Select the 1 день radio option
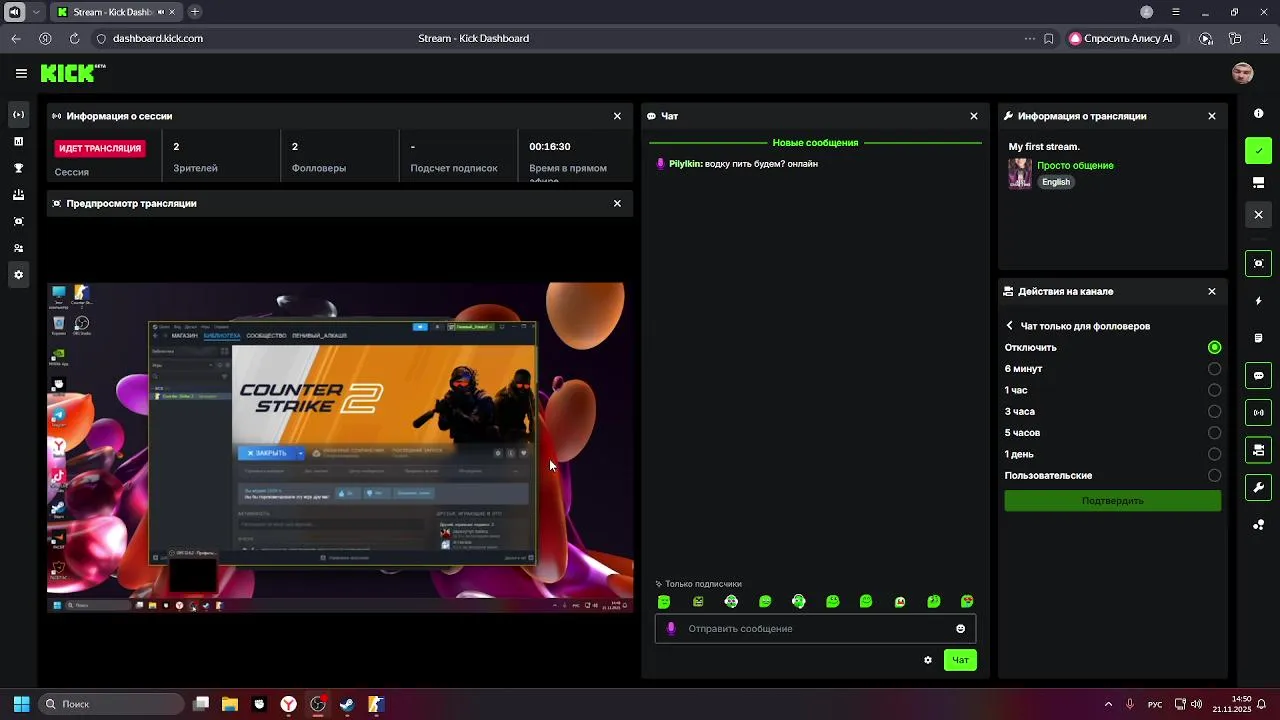Screen dimensions: 1280x720 (x=1214, y=454)
